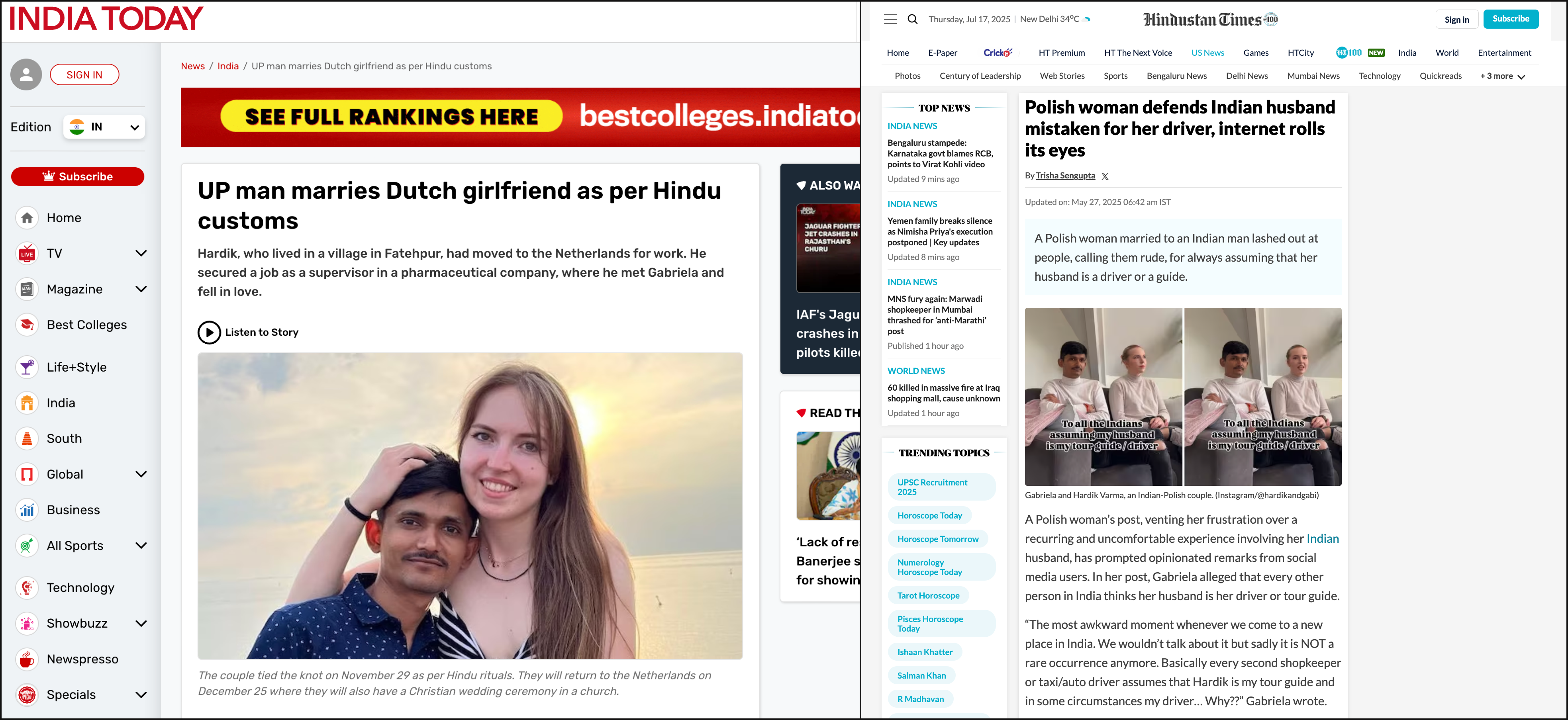Open the Hindustan Times hamburger menu
Image resolution: width=1568 pixels, height=720 pixels.
[x=890, y=20]
